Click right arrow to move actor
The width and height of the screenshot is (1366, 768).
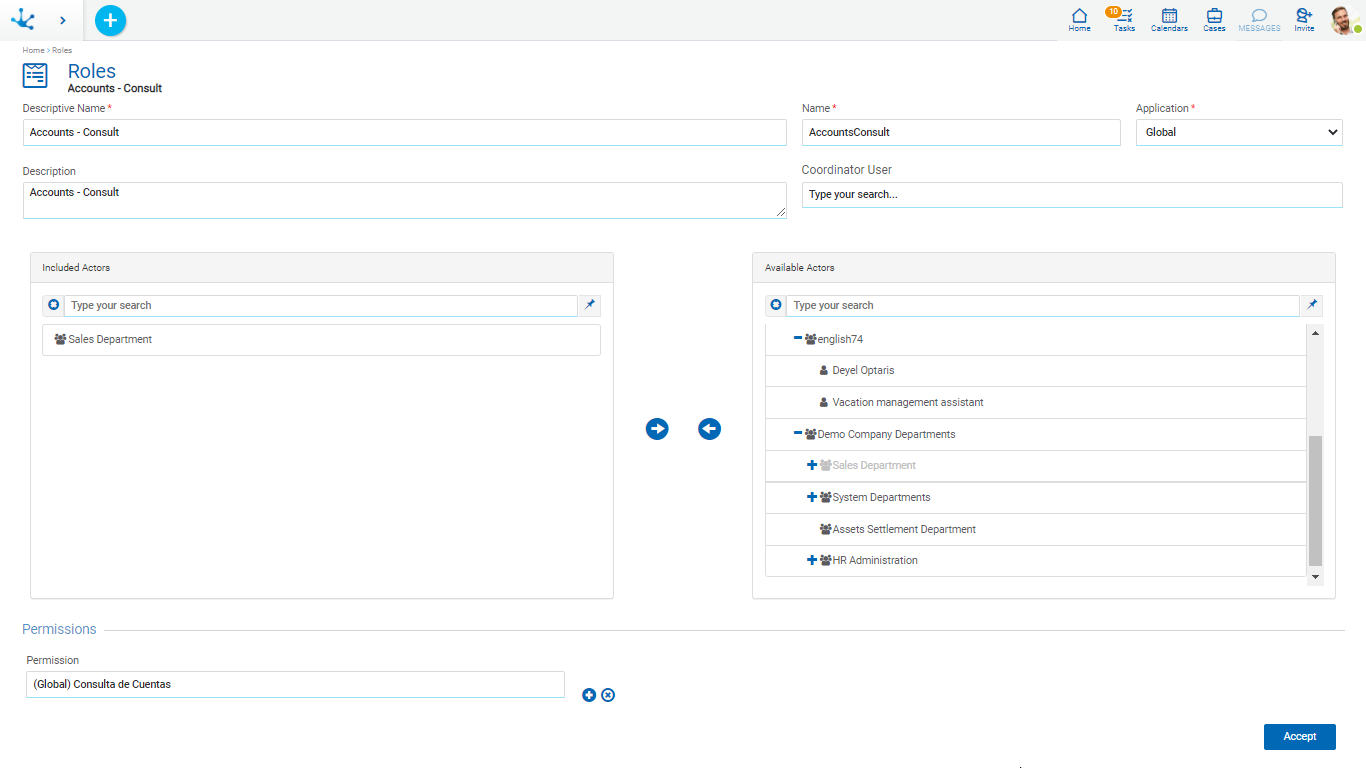(x=657, y=429)
